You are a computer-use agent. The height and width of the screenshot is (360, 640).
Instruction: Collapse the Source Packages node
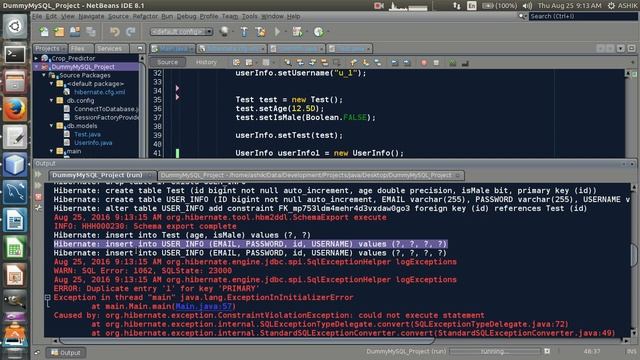tap(44, 76)
